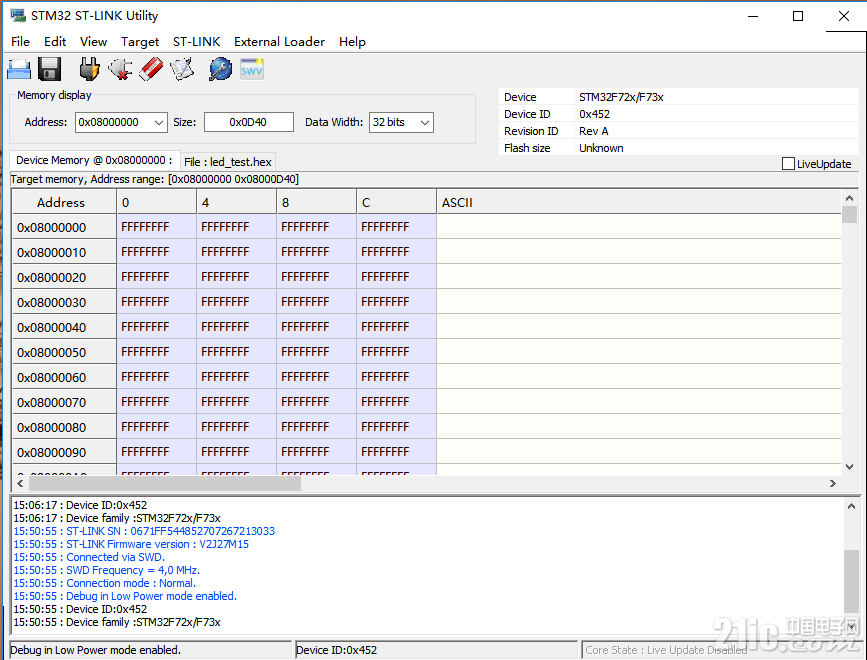Open the ST-LINK menu
The width and height of the screenshot is (867, 660).
196,41
